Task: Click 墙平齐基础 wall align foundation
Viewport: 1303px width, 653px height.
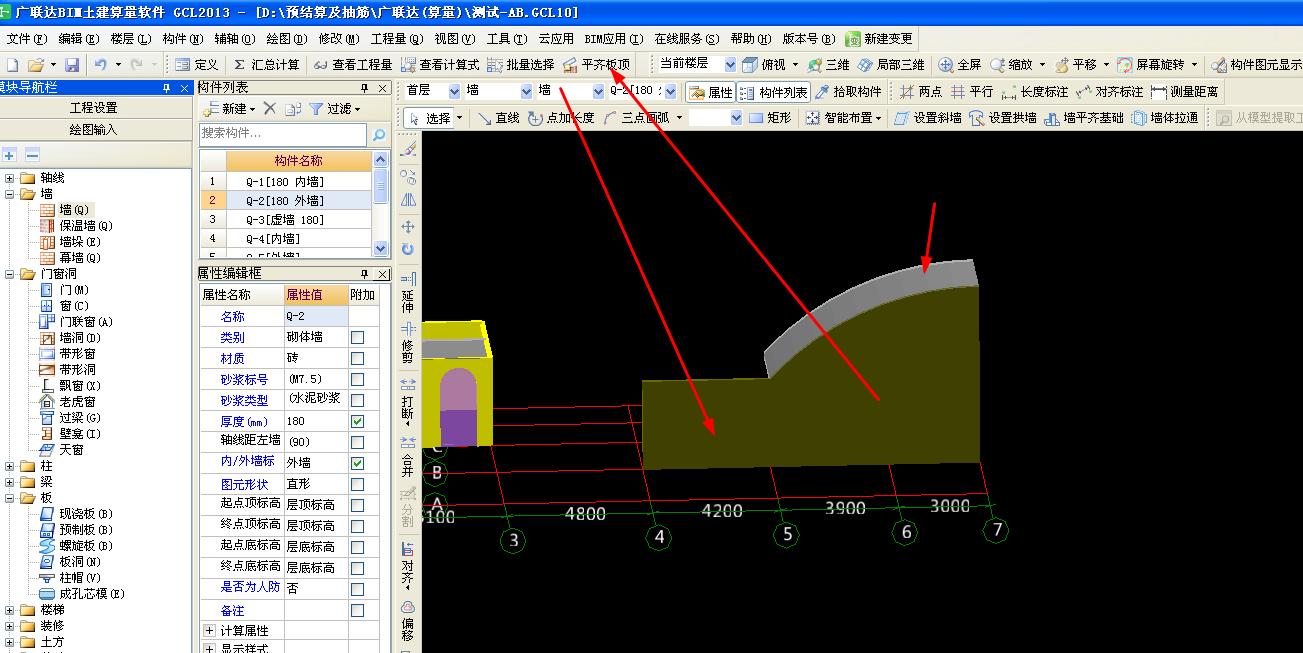Action: [1084, 118]
